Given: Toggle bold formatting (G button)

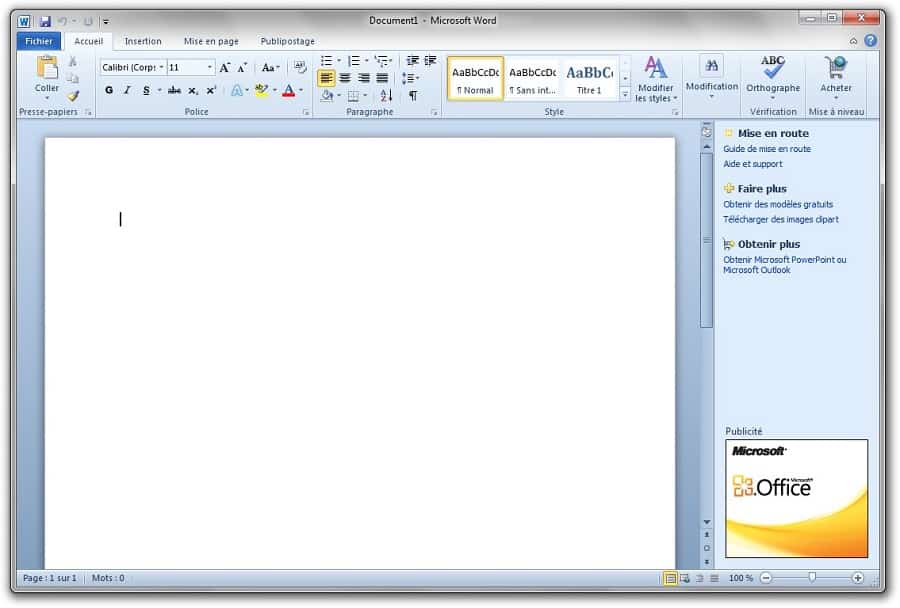Looking at the screenshot, I should pyautogui.click(x=109, y=91).
